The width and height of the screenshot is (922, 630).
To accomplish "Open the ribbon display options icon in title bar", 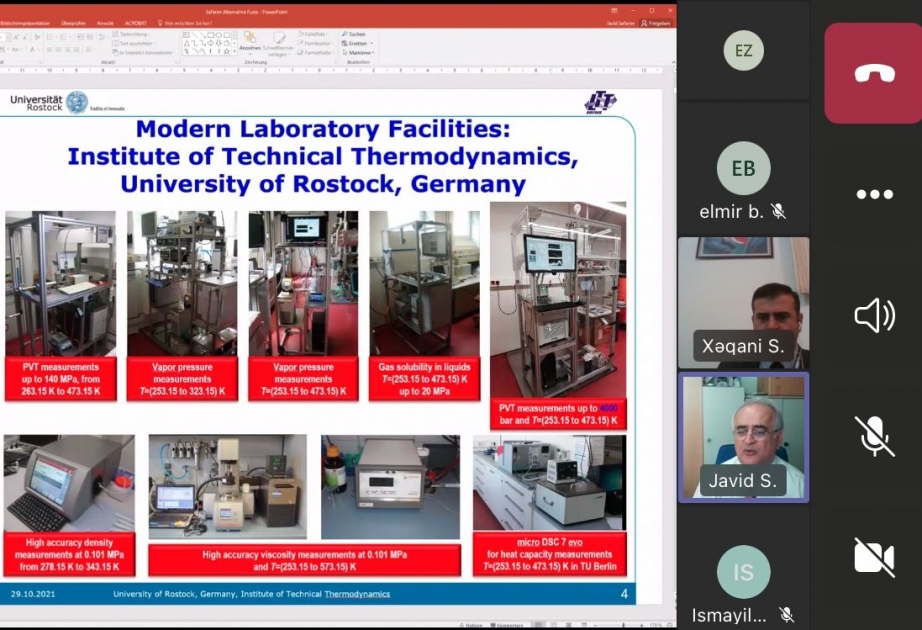I will click(614, 11).
